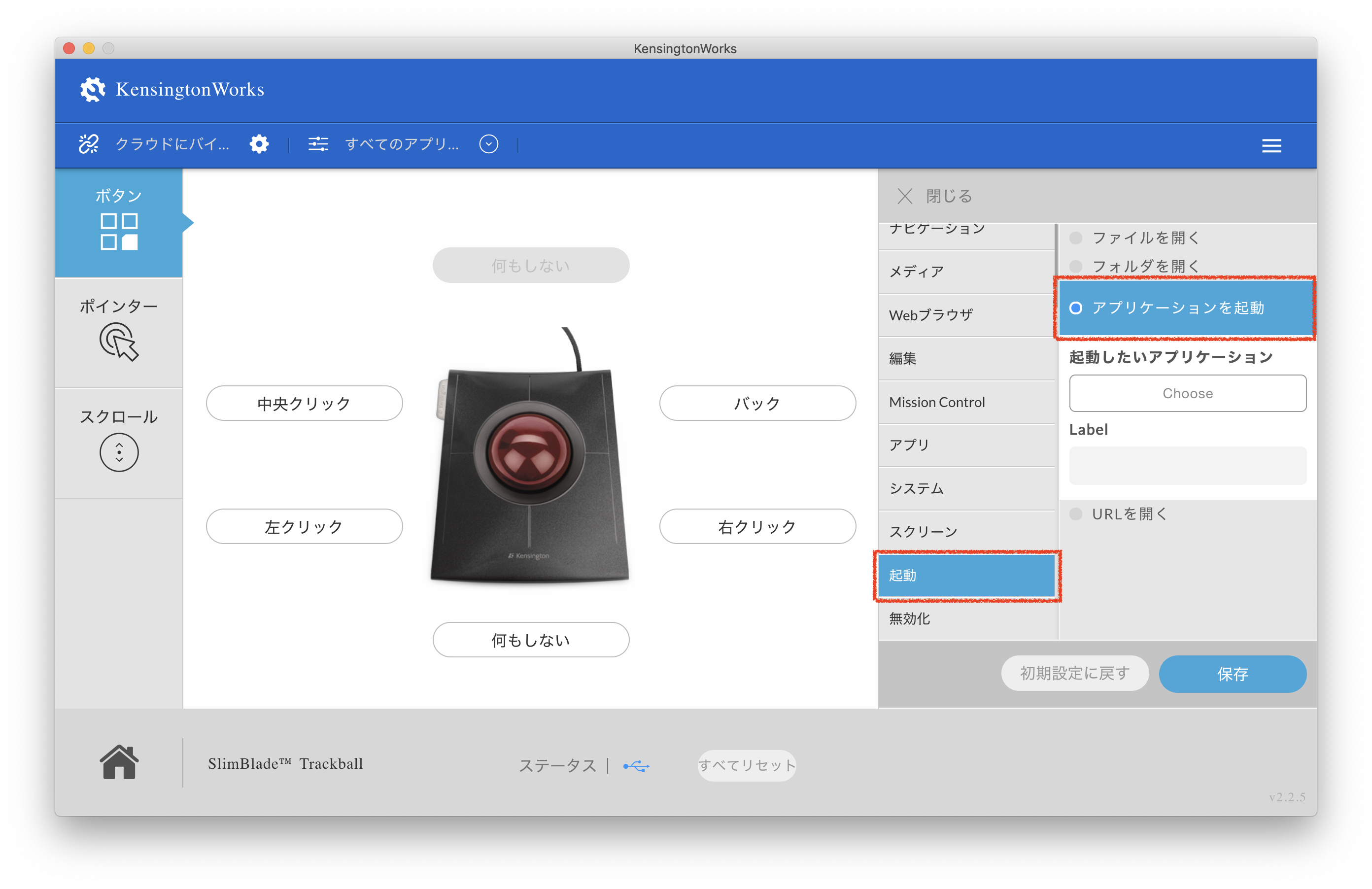
Task: Select the アプリケーションを起動 radio option
Action: (1076, 308)
